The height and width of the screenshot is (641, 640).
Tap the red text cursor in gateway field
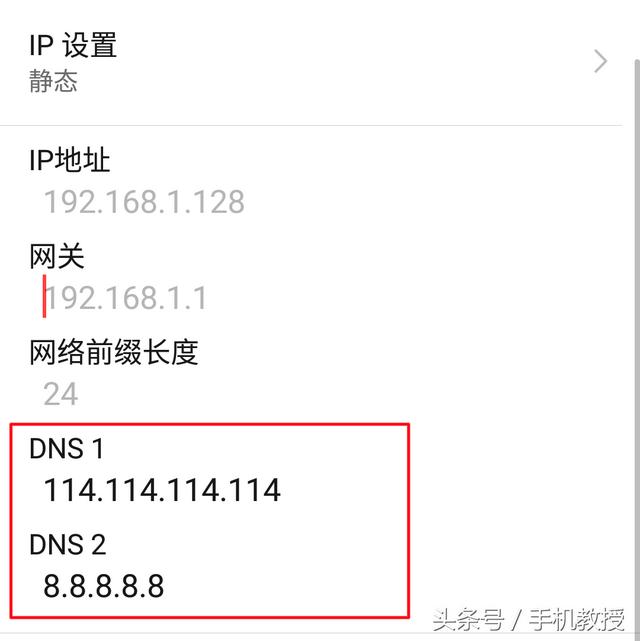(x=44, y=296)
